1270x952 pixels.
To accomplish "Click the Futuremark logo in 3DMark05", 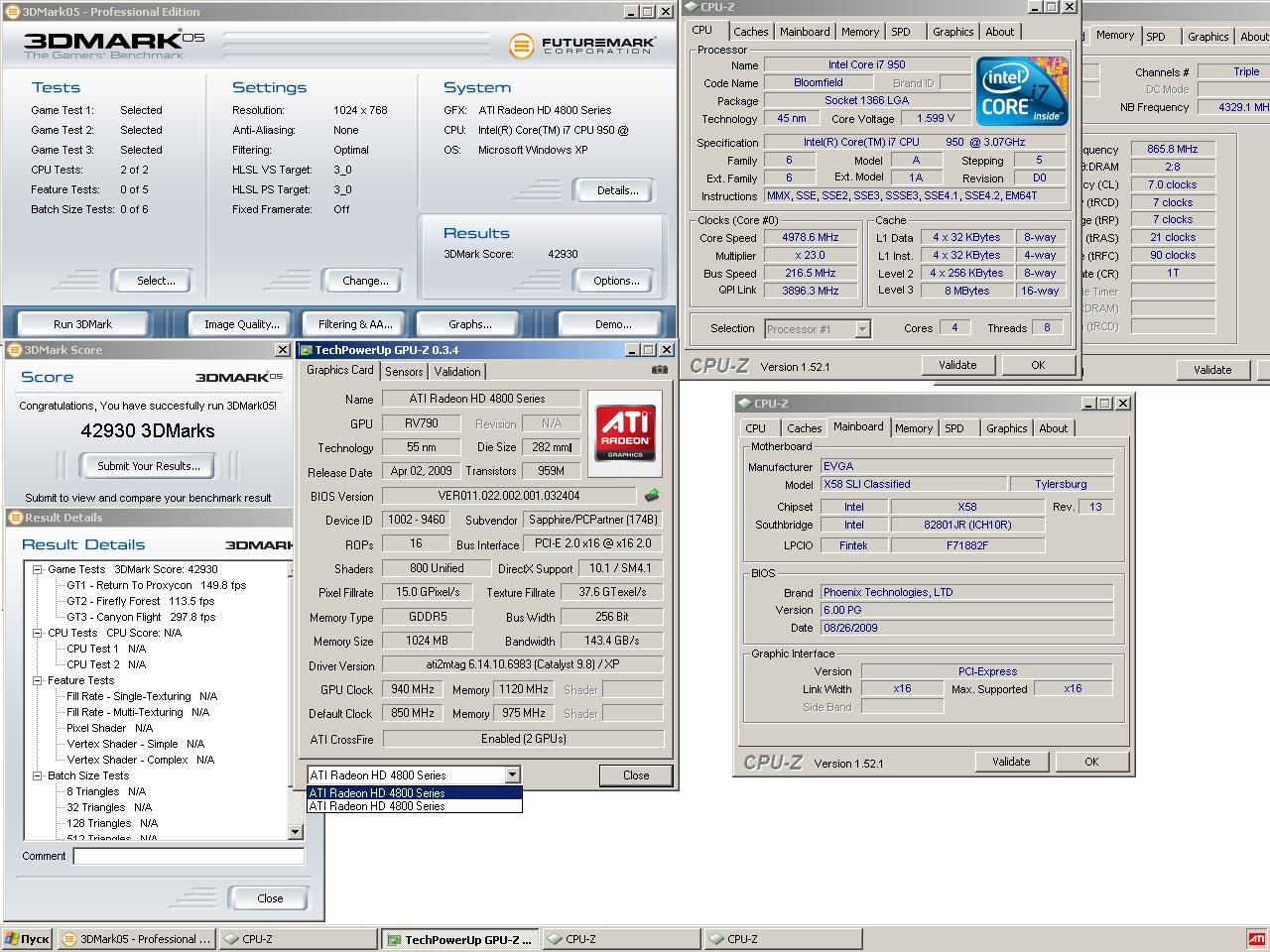I will coord(582,46).
